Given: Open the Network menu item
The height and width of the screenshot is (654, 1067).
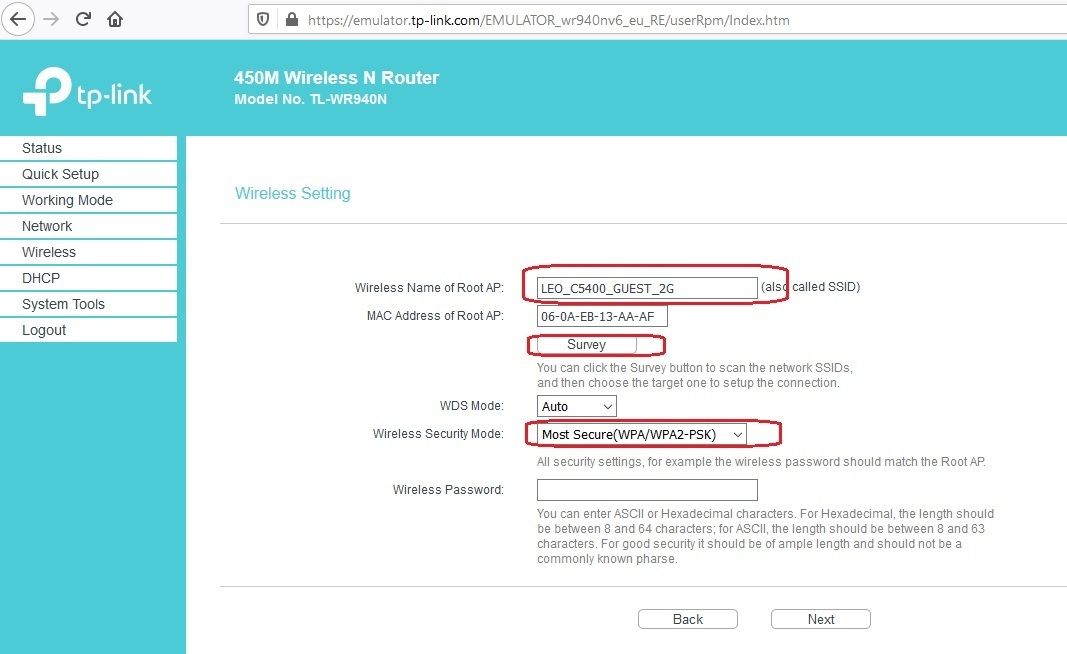Looking at the screenshot, I should pyautogui.click(x=88, y=226).
